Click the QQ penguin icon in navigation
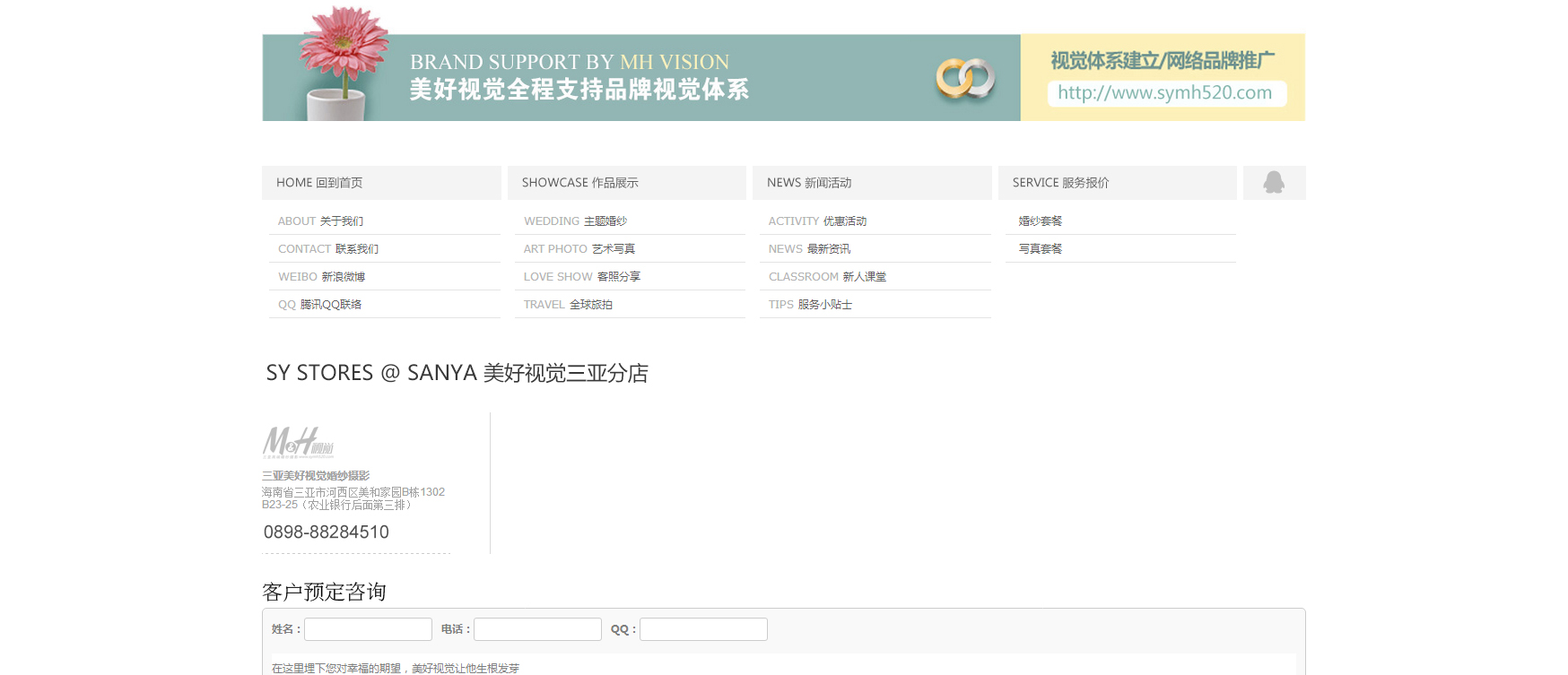Image resolution: width=1568 pixels, height=675 pixels. tap(1274, 183)
